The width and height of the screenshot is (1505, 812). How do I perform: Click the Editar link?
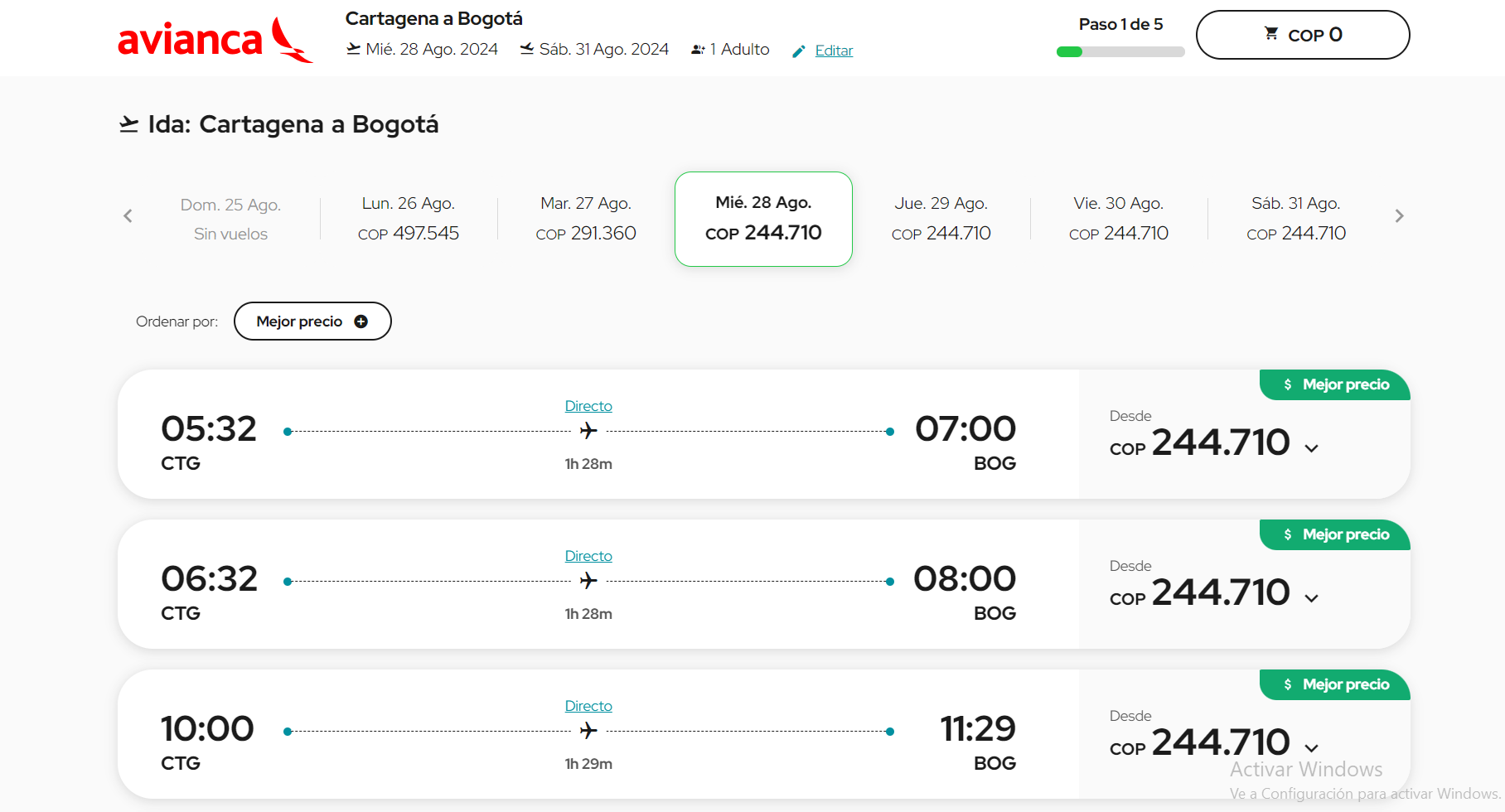(834, 51)
